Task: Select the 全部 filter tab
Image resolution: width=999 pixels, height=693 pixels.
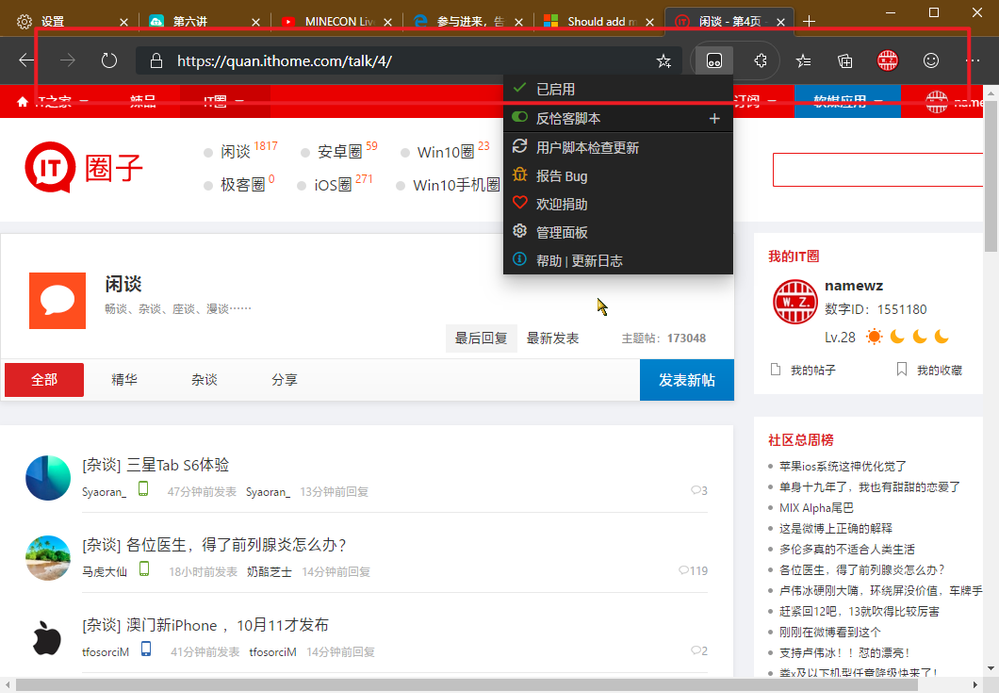Action: (x=45, y=380)
